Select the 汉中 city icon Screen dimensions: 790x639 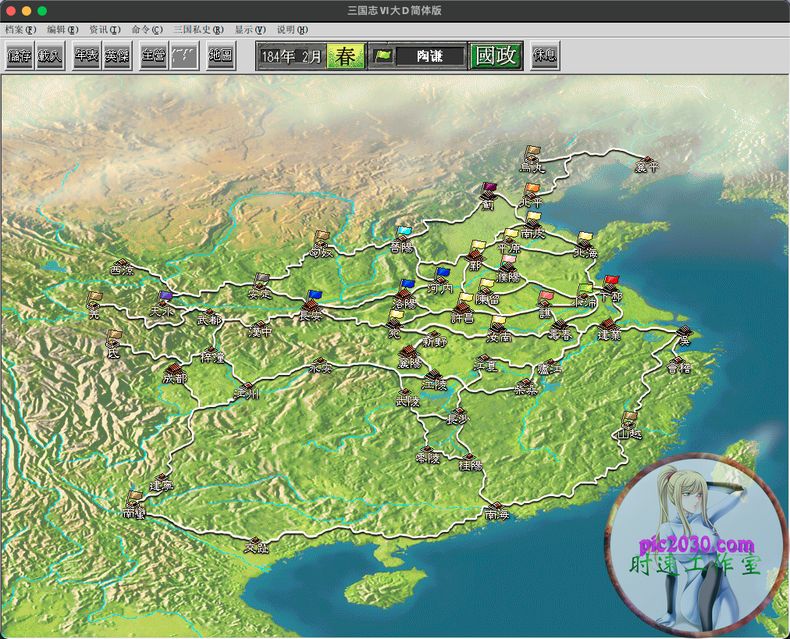(260, 329)
